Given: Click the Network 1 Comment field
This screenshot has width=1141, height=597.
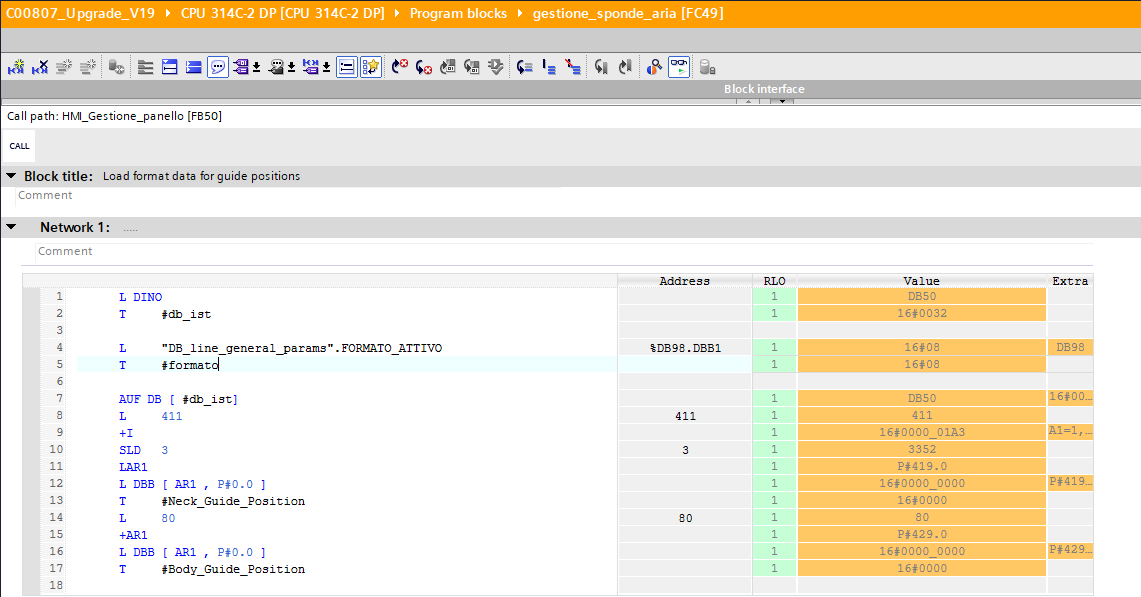Looking at the screenshot, I should [x=565, y=251].
